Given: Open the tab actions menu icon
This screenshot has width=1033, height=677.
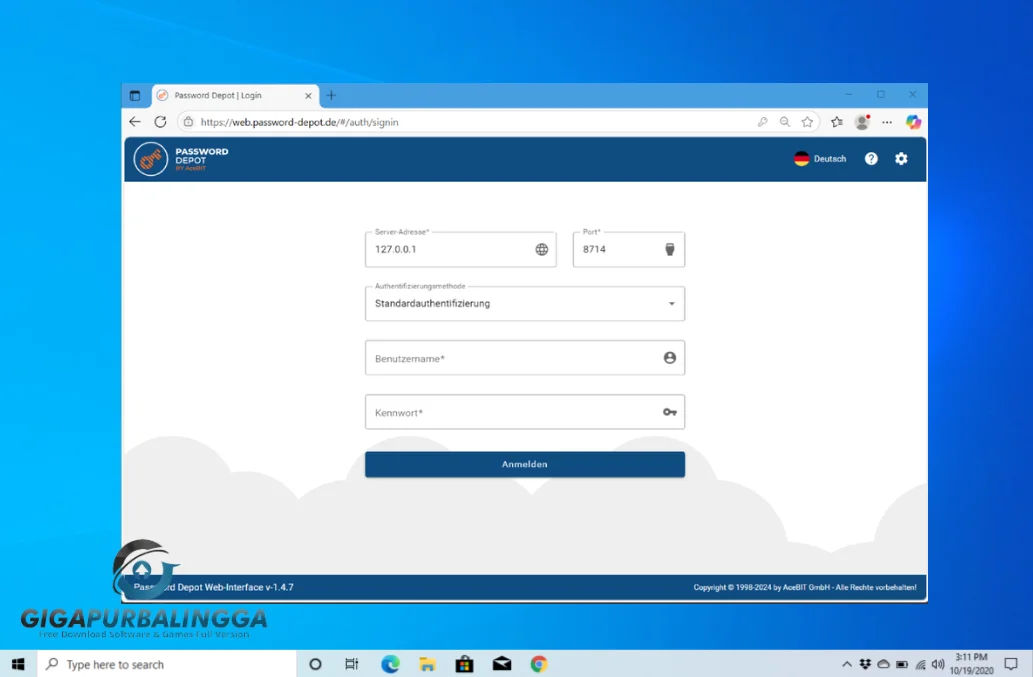Looking at the screenshot, I should [134, 95].
